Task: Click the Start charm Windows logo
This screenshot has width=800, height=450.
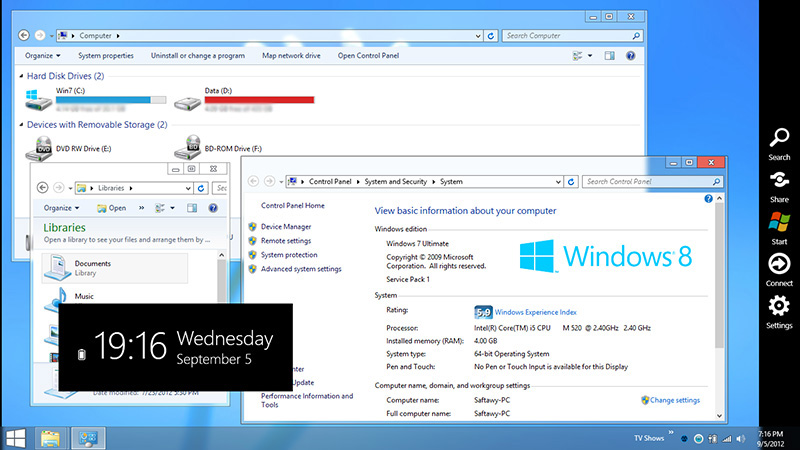Action: tap(779, 229)
